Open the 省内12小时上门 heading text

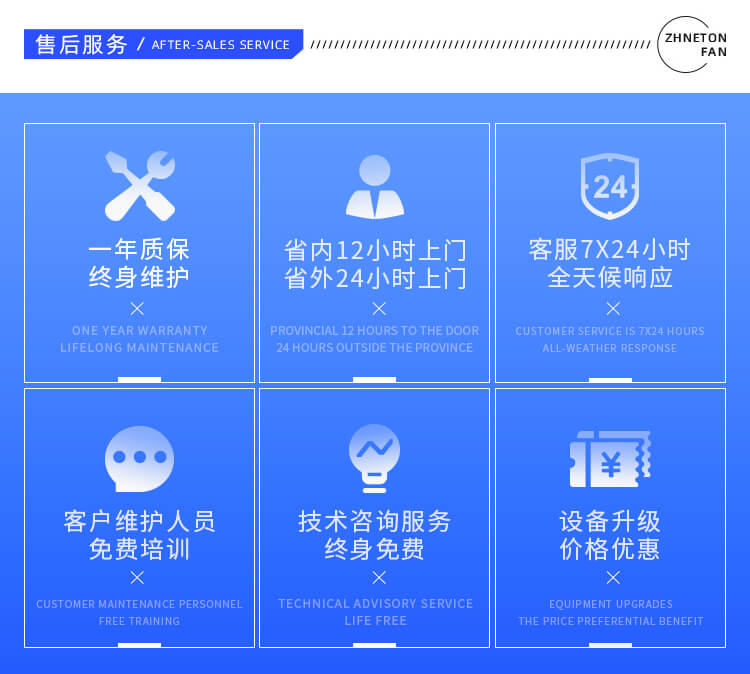coord(375,250)
